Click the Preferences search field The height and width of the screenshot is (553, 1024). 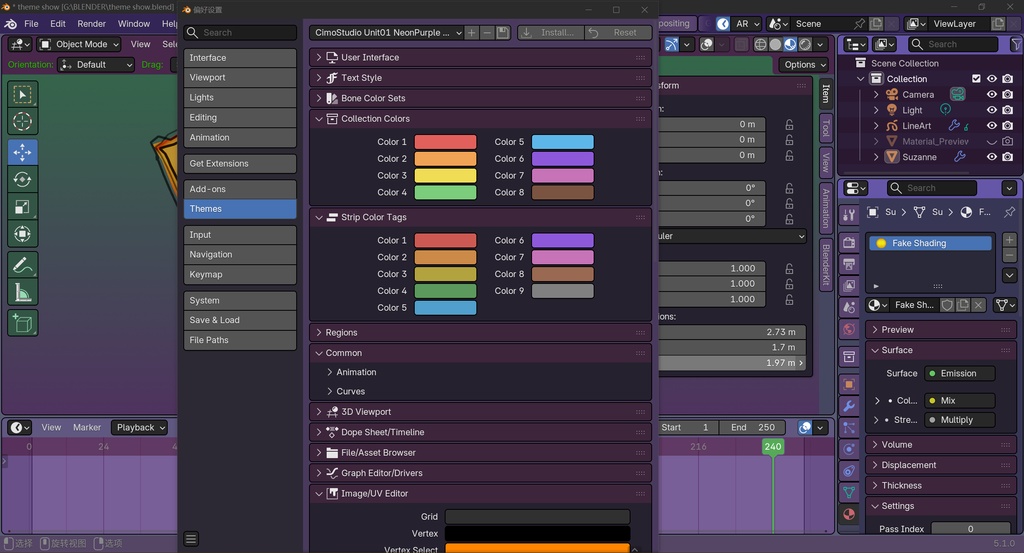(x=240, y=33)
